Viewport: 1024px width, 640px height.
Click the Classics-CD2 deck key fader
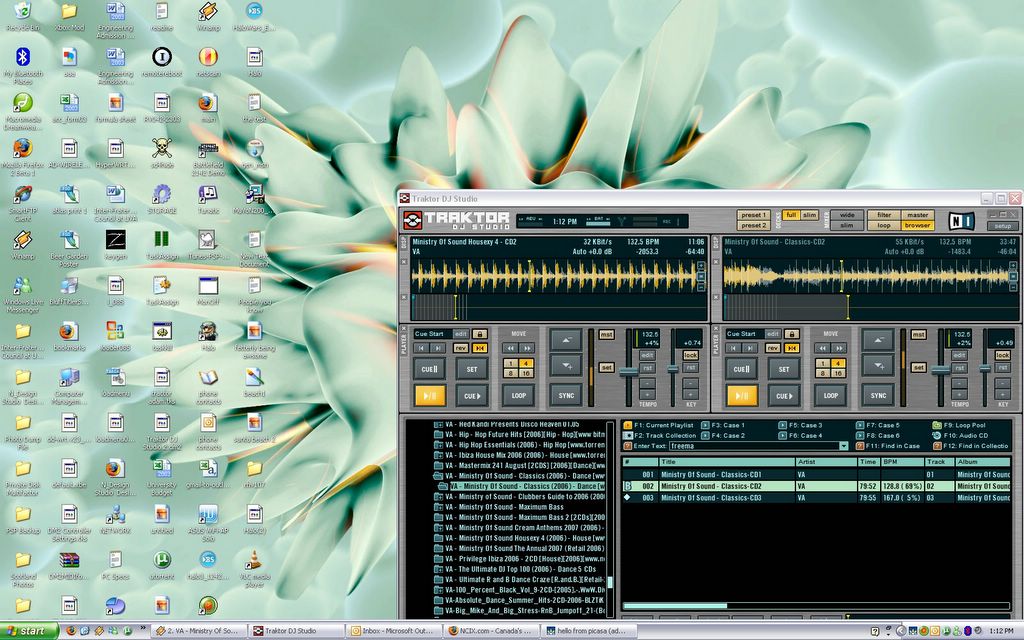(x=985, y=368)
